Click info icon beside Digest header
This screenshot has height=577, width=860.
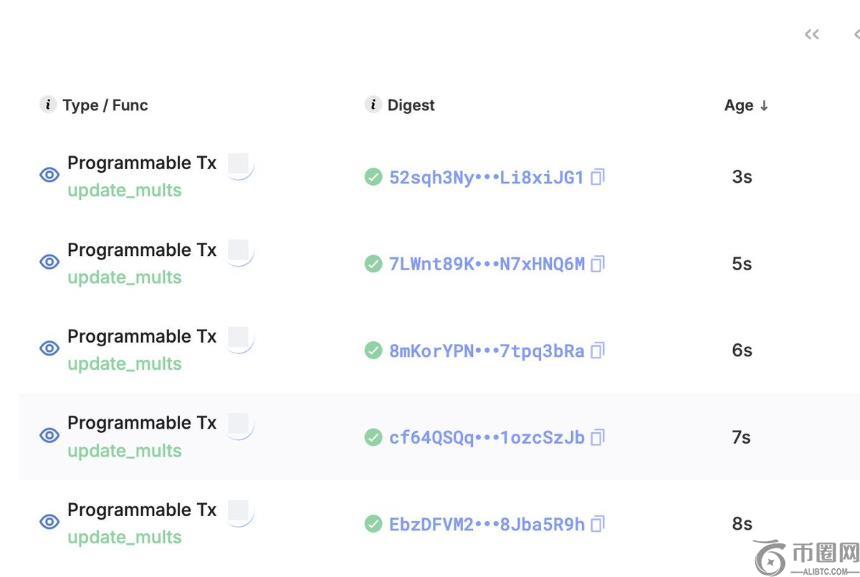coord(373,105)
